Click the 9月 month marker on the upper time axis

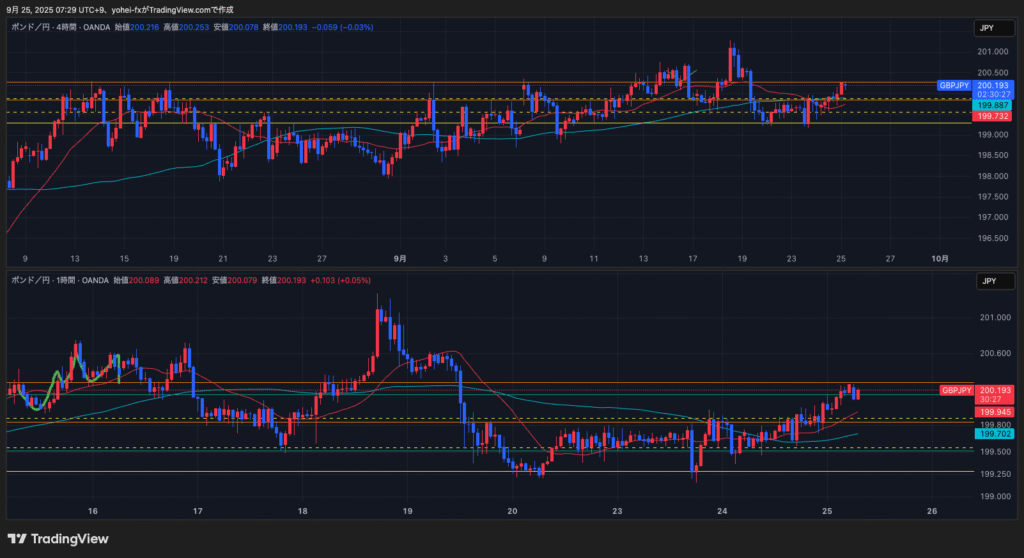pos(400,258)
